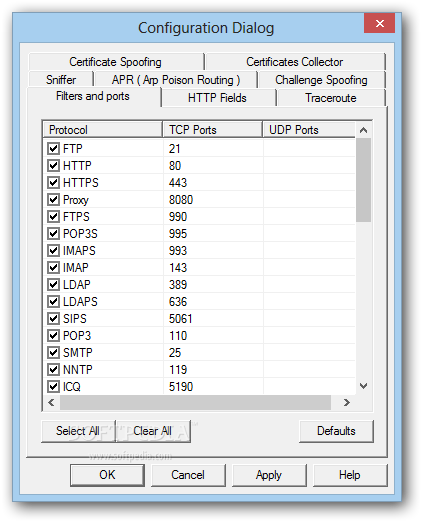Click the Select All button

[x=78, y=431]
